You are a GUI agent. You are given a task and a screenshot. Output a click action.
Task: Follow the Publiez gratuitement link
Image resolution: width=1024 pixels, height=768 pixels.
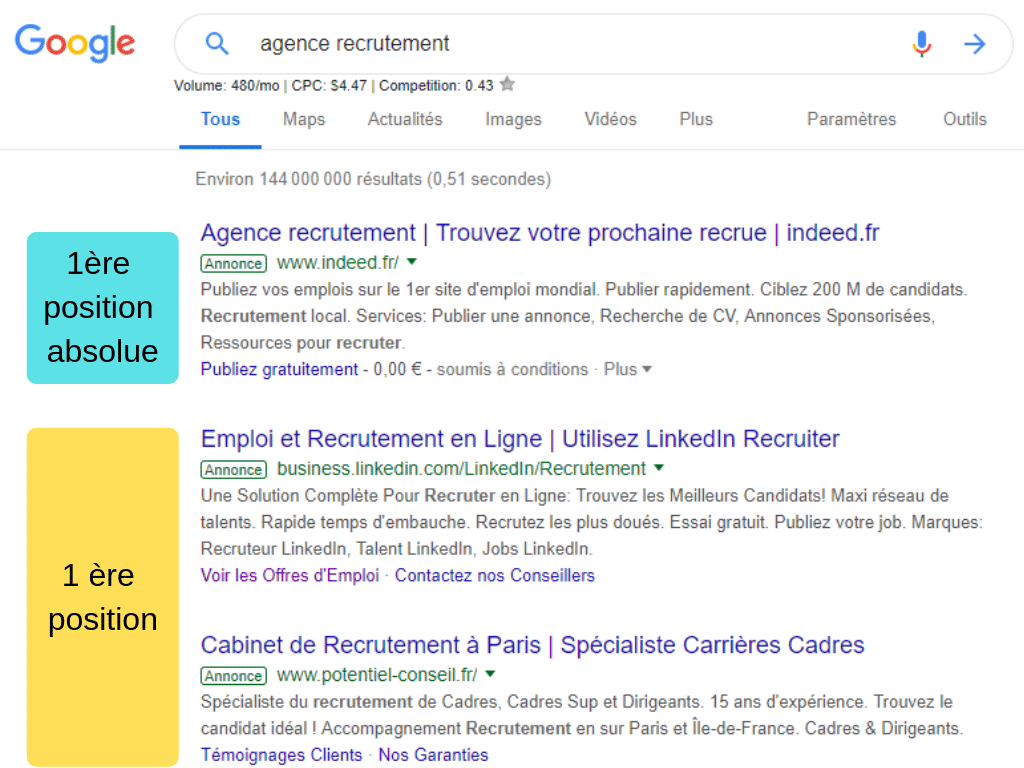[280, 370]
